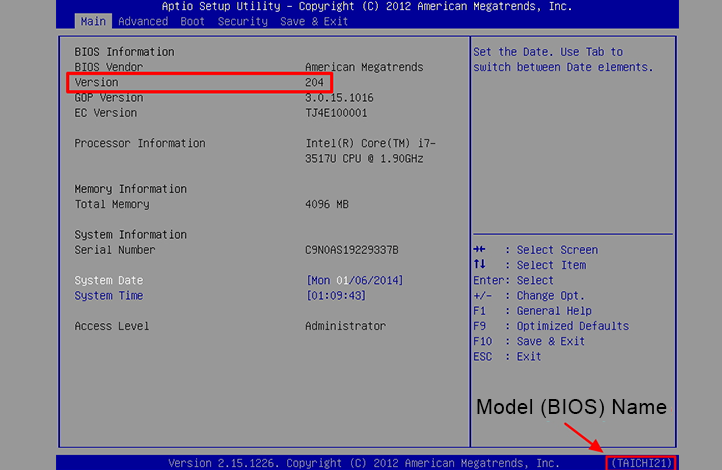
Task: Click the F1 General Help hint
Action: pos(532,311)
